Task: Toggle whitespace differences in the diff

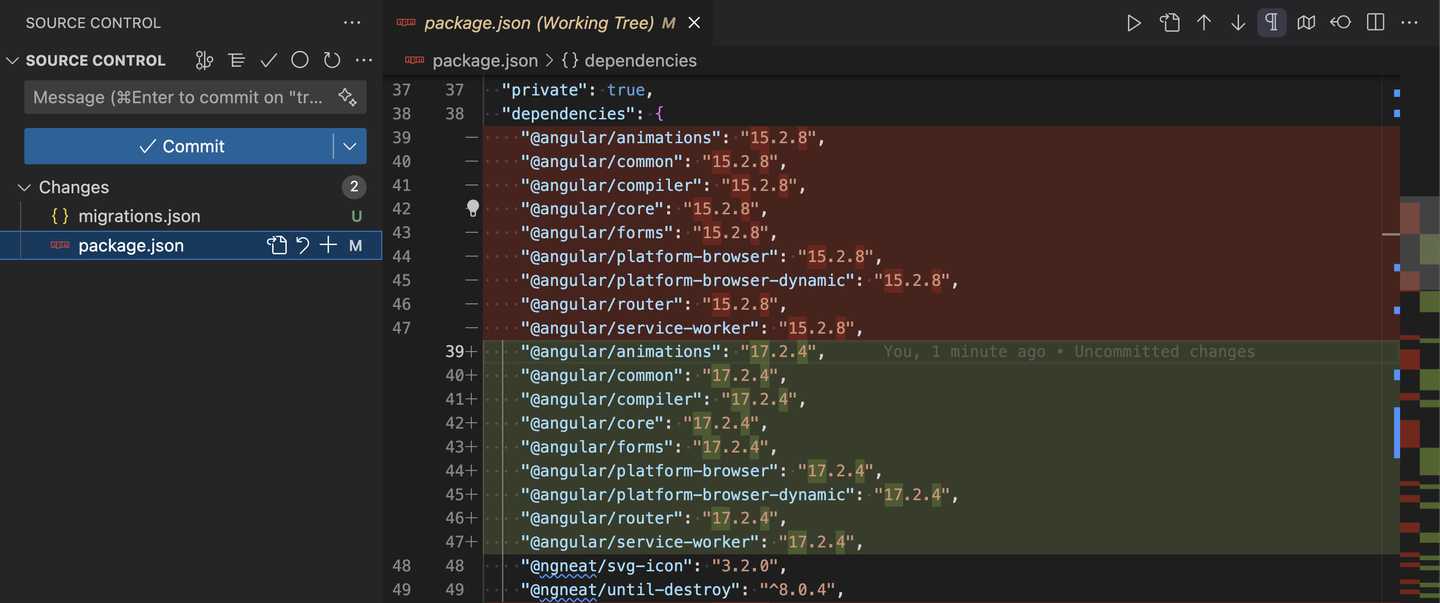Action: (1271, 22)
